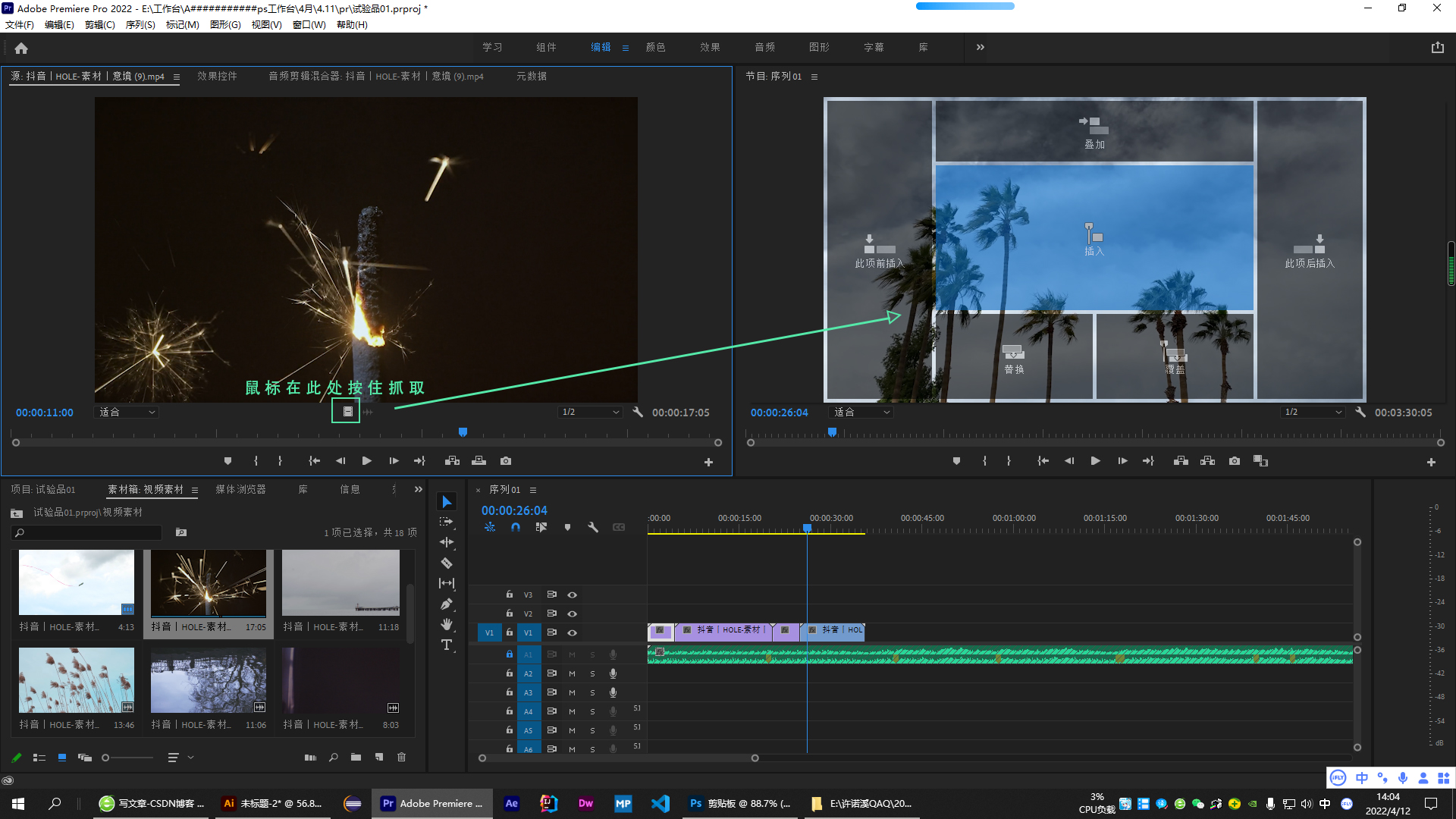Select the Type tool

[x=447, y=645]
